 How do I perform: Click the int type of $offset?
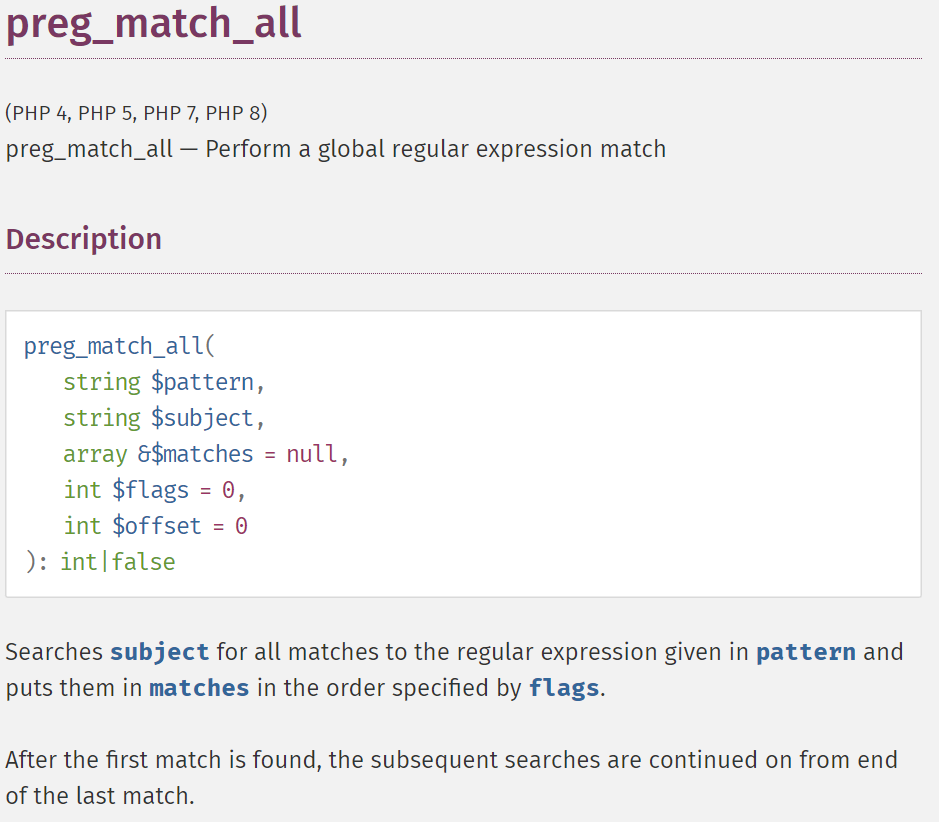pos(83,526)
